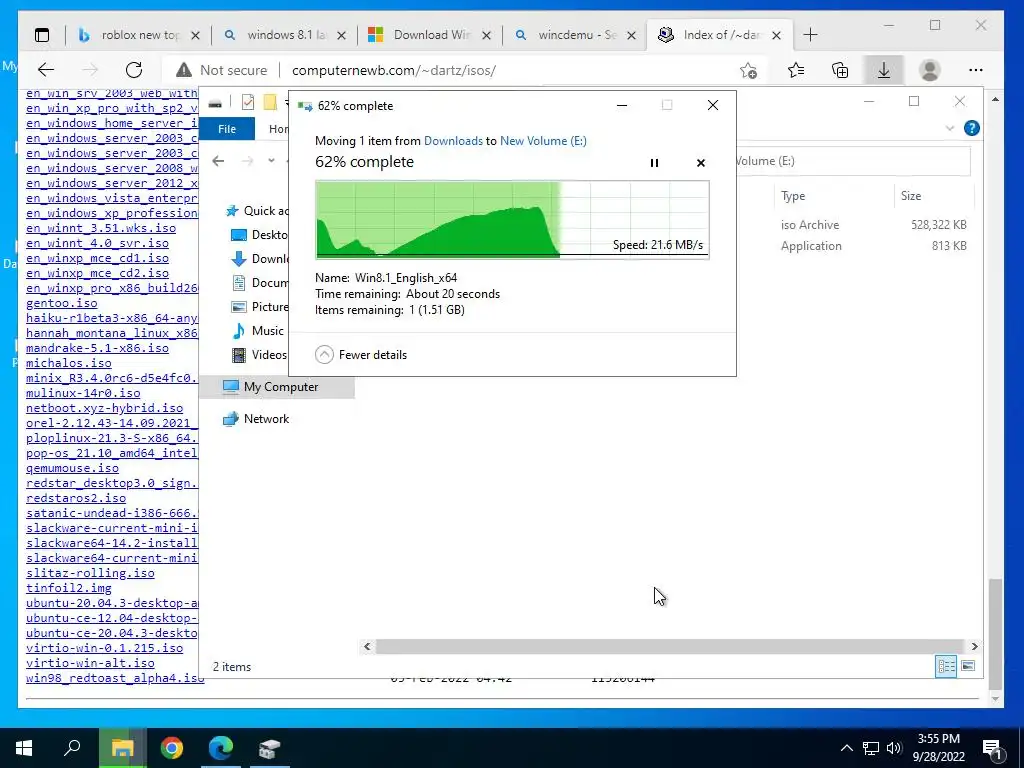This screenshot has height=768, width=1024.
Task: Open Edge Collections
Action: click(x=840, y=70)
